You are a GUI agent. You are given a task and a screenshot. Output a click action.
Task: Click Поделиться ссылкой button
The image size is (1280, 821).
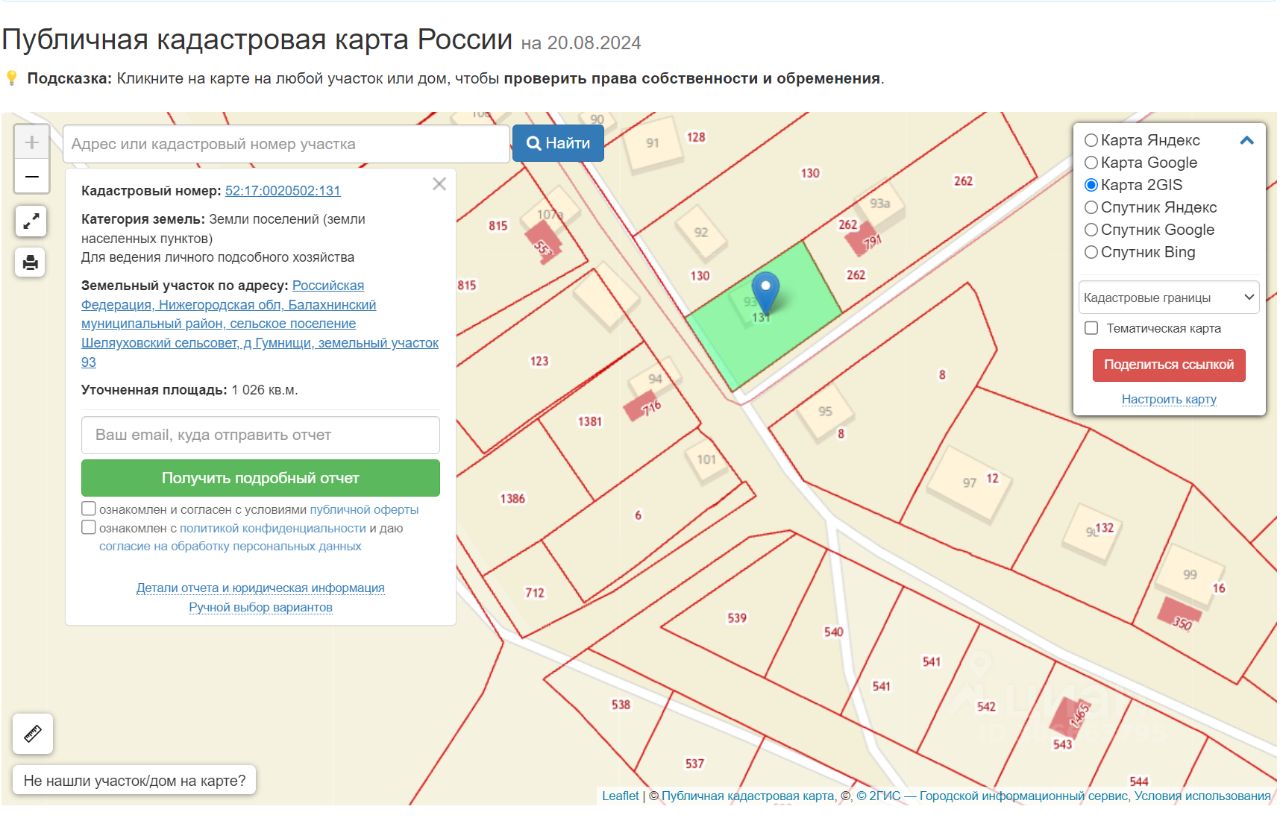tap(1169, 365)
